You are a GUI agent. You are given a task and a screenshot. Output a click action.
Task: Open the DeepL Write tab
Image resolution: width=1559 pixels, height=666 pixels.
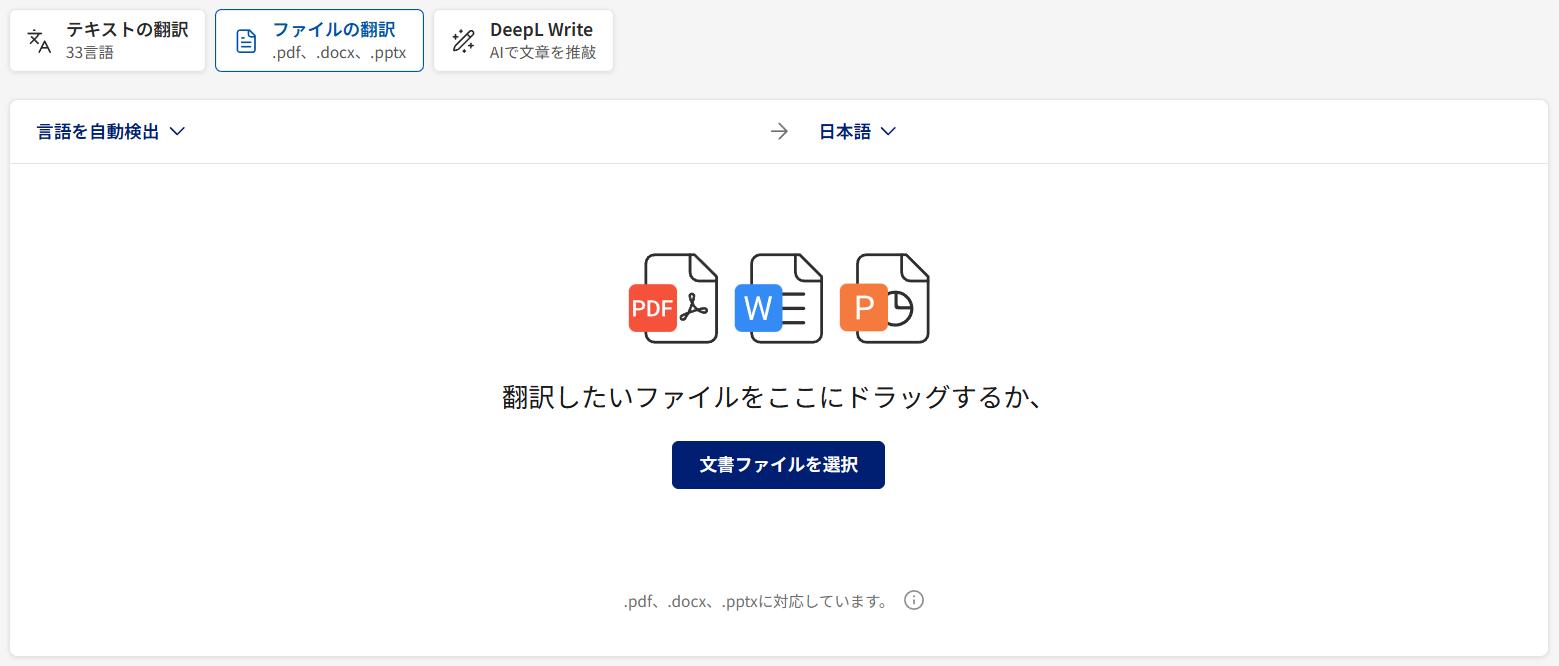coord(523,41)
